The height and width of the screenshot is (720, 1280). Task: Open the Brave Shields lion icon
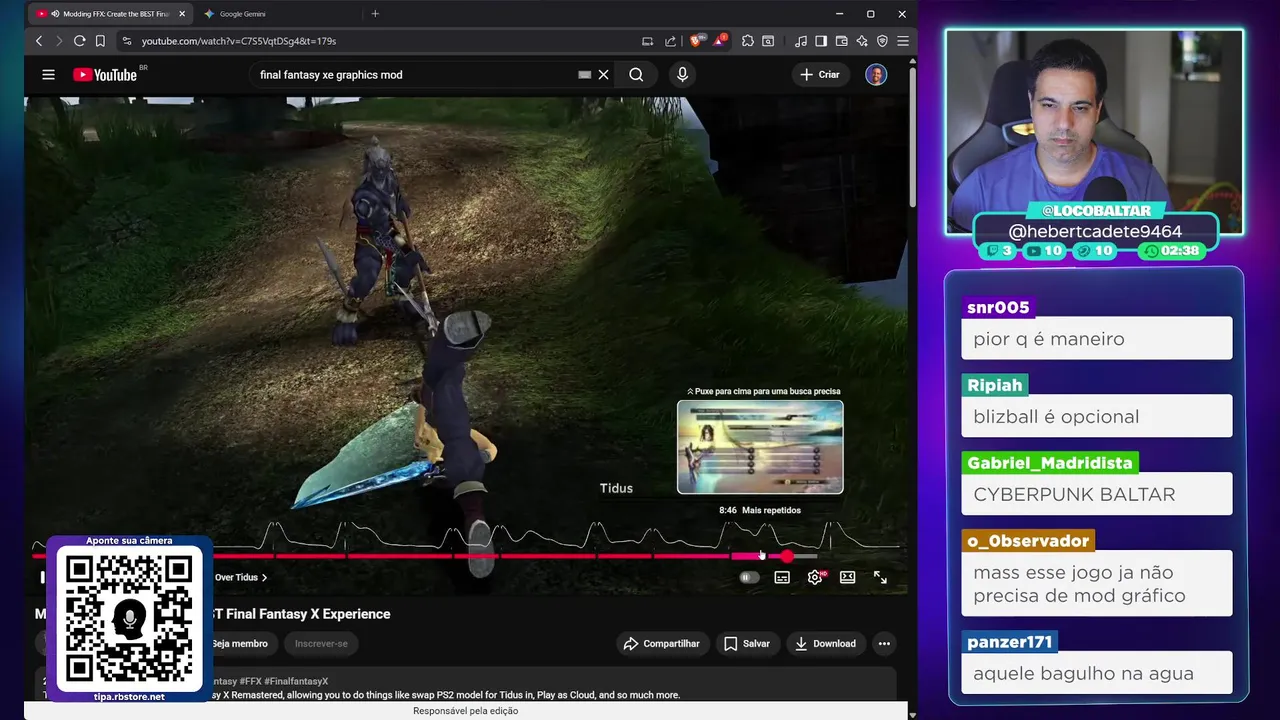[x=696, y=41]
